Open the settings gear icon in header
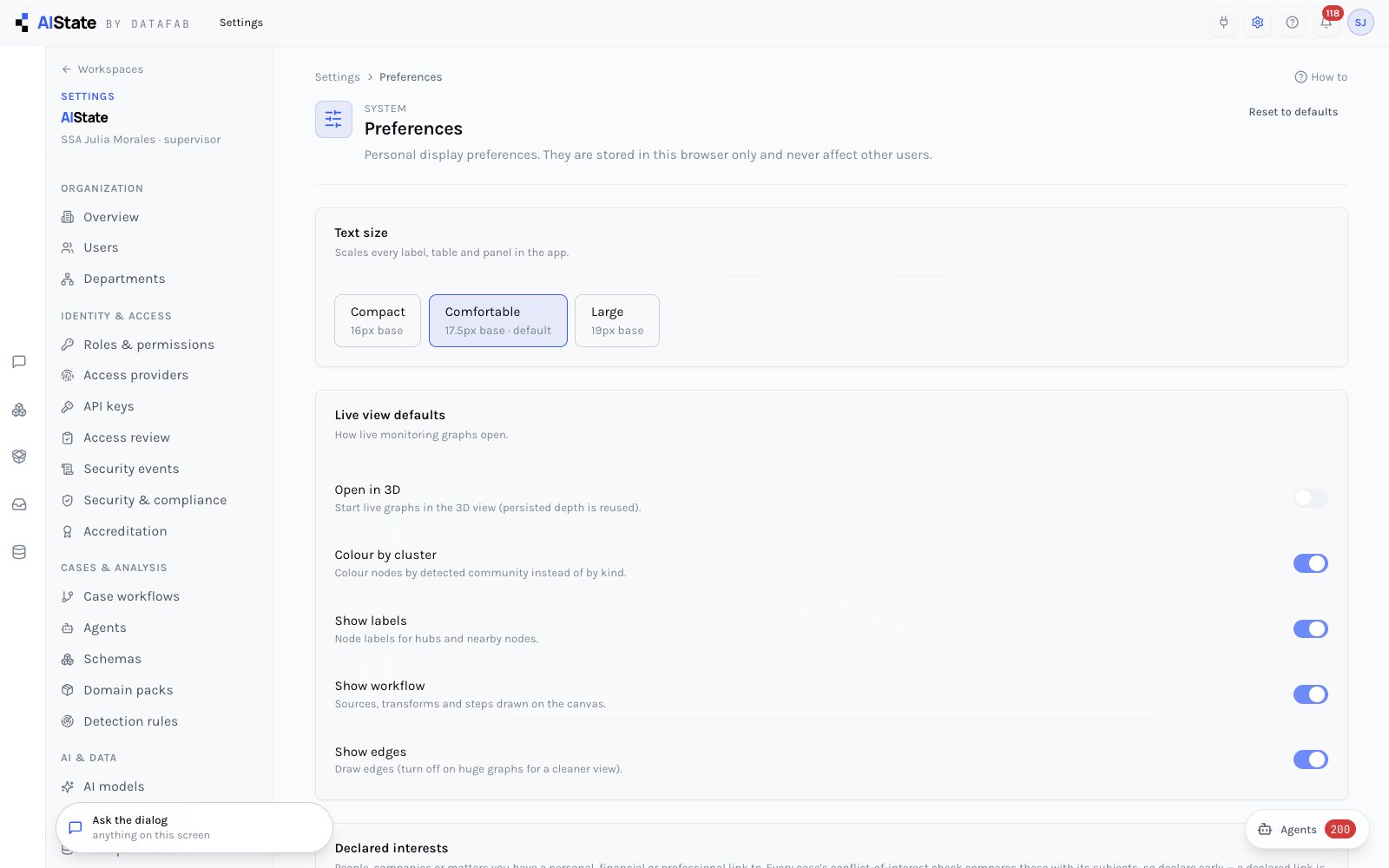1389x868 pixels. click(1257, 23)
